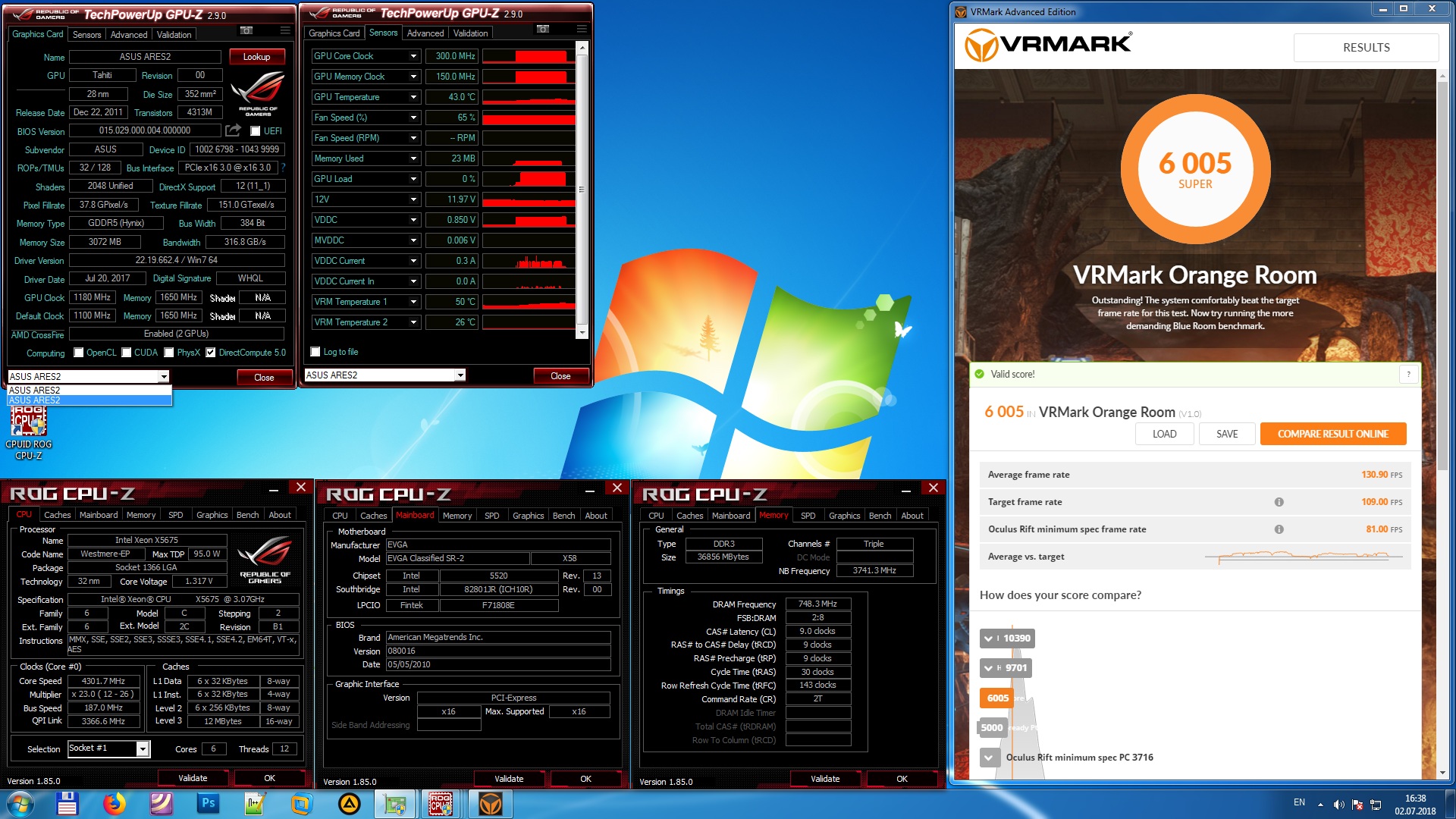Launch Firefox from the taskbar
This screenshot has width=1456, height=819.
click(x=115, y=804)
